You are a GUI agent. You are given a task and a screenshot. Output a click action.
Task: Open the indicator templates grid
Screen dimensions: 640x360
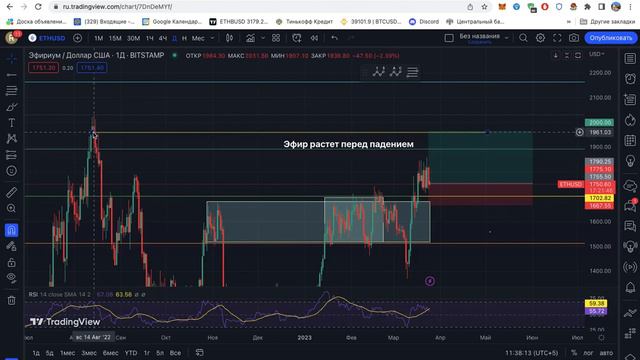point(276,38)
